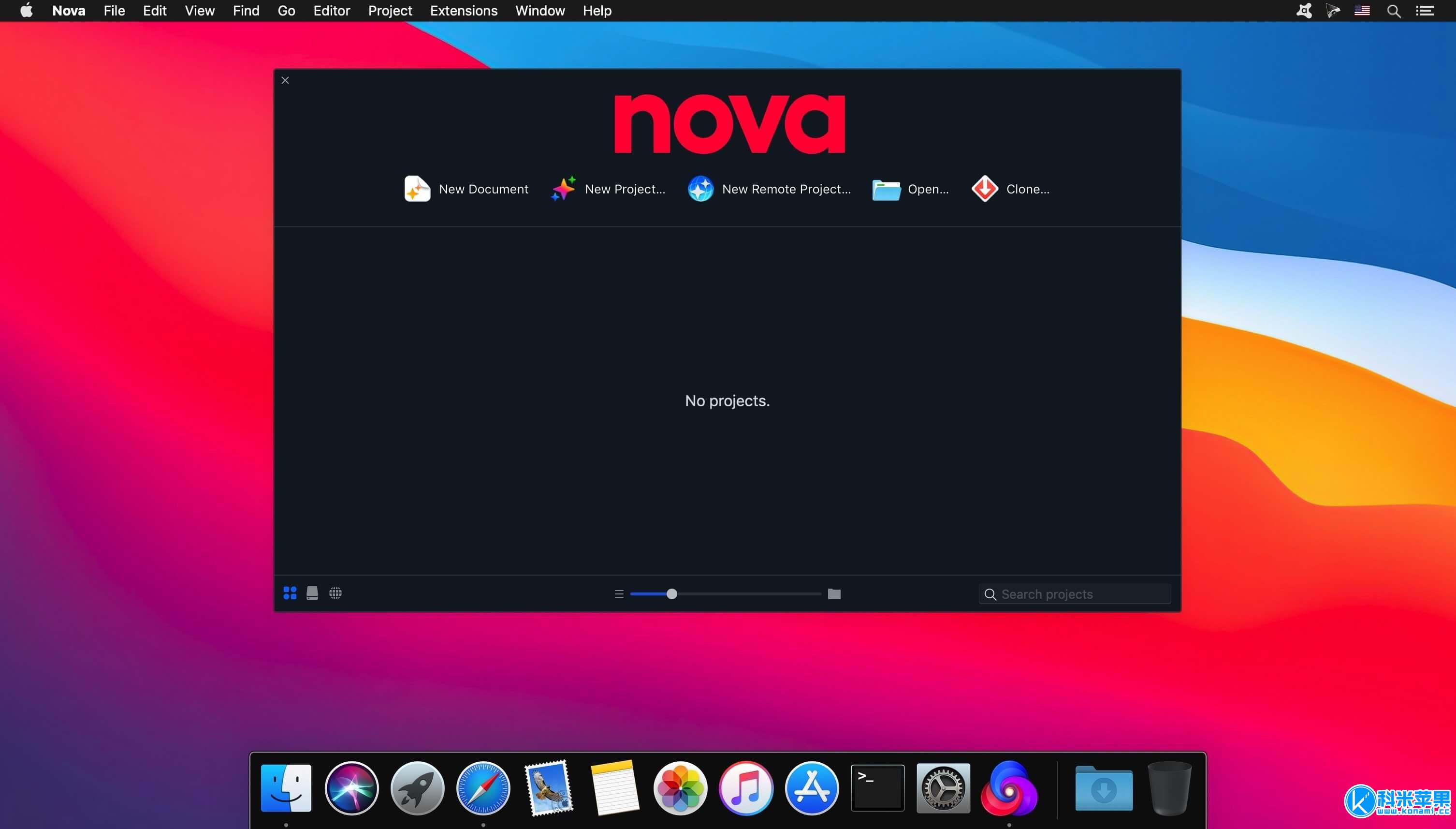The width and height of the screenshot is (1456, 829).
Task: Switch to grid view of all projects
Action: (x=290, y=593)
